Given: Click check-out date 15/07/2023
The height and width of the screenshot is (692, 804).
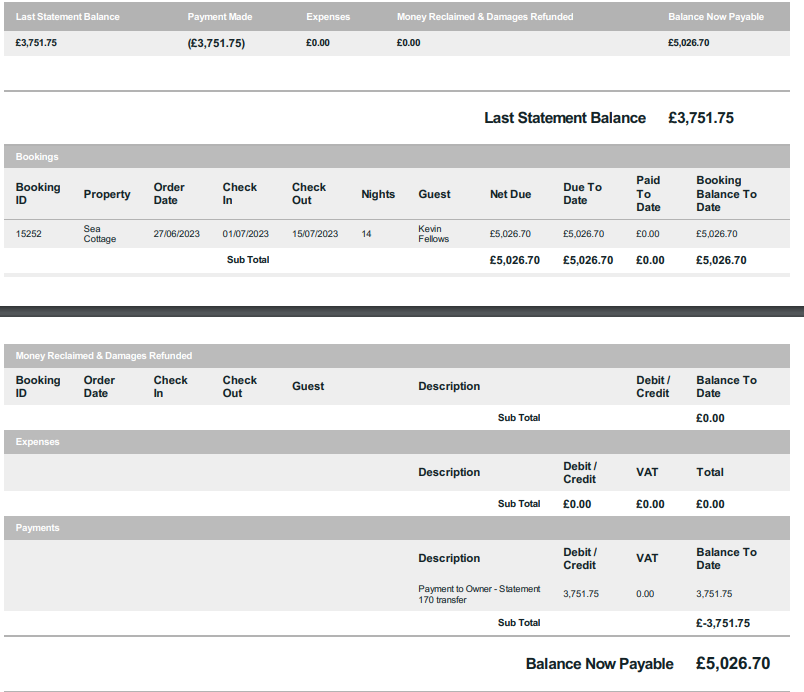Looking at the screenshot, I should pyautogui.click(x=315, y=234).
